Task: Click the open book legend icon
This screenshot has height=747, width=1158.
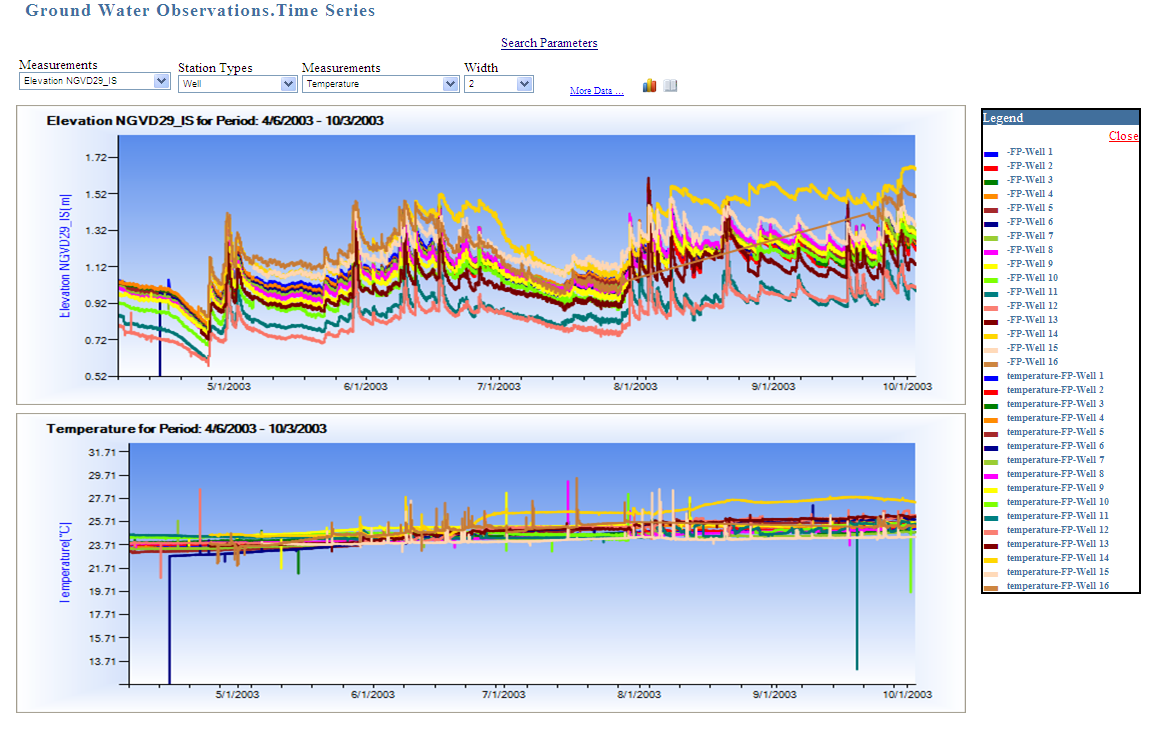Action: [670, 85]
